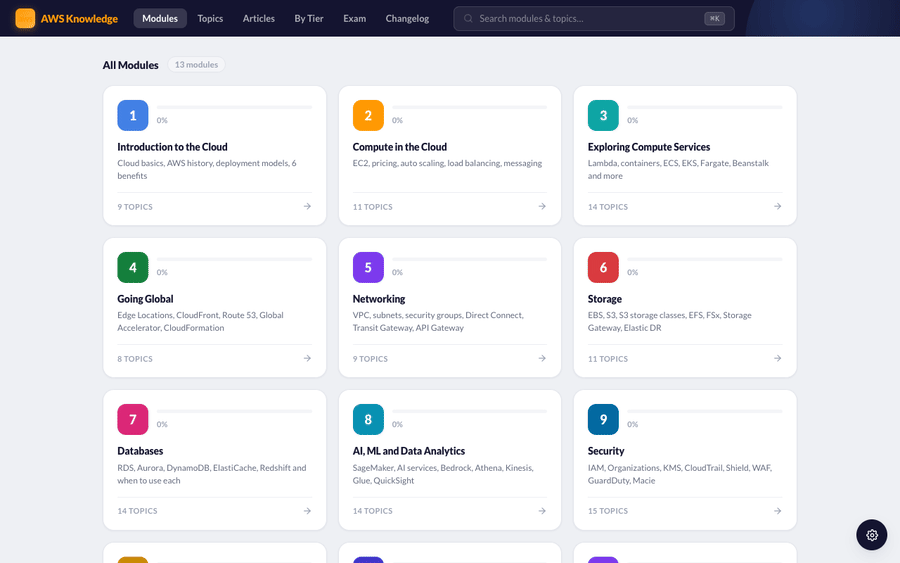900x563 pixels.
Task: Click "14 TOPICS" on Databases card
Action: (137, 511)
